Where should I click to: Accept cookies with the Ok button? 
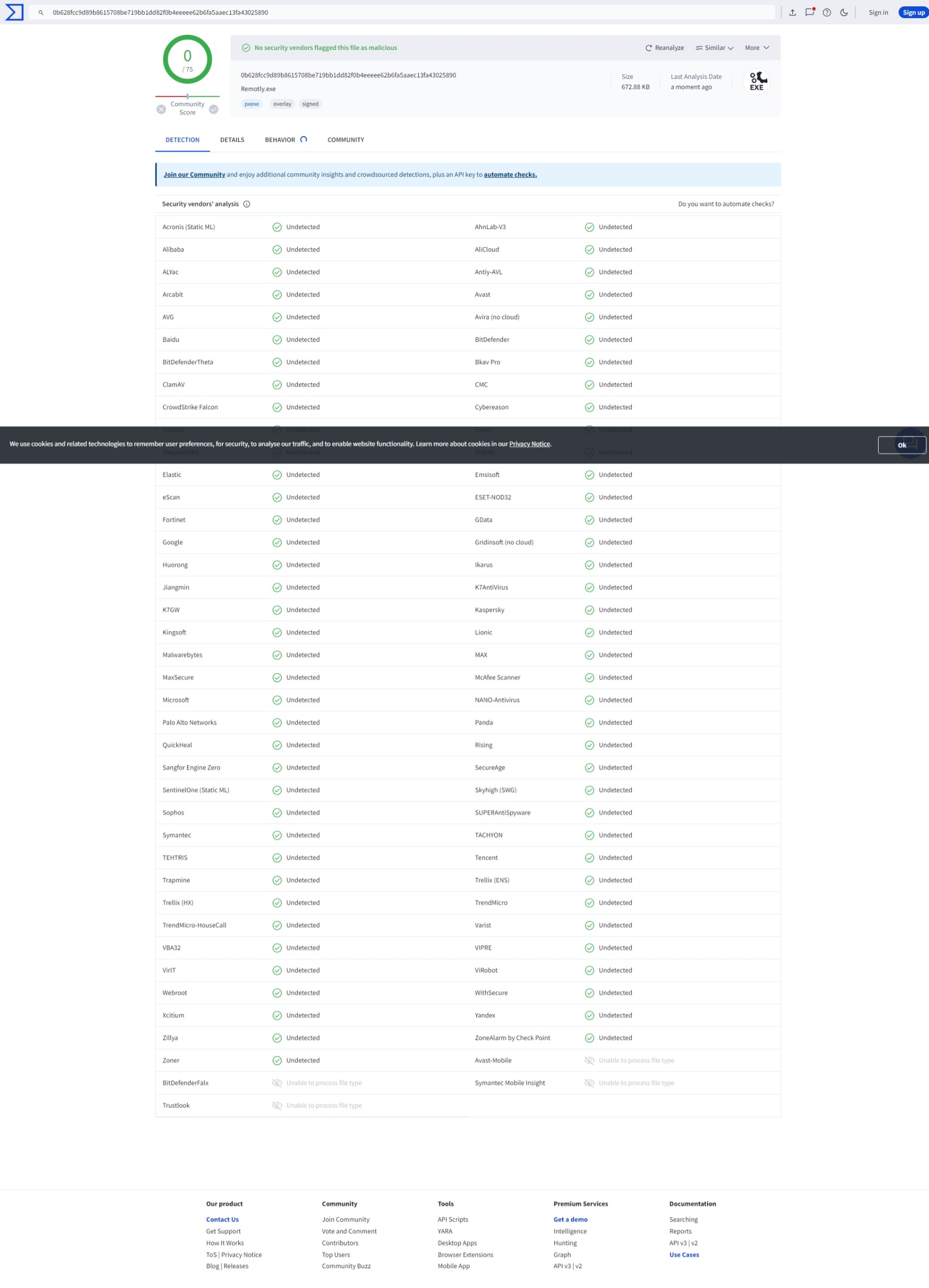tap(902, 445)
